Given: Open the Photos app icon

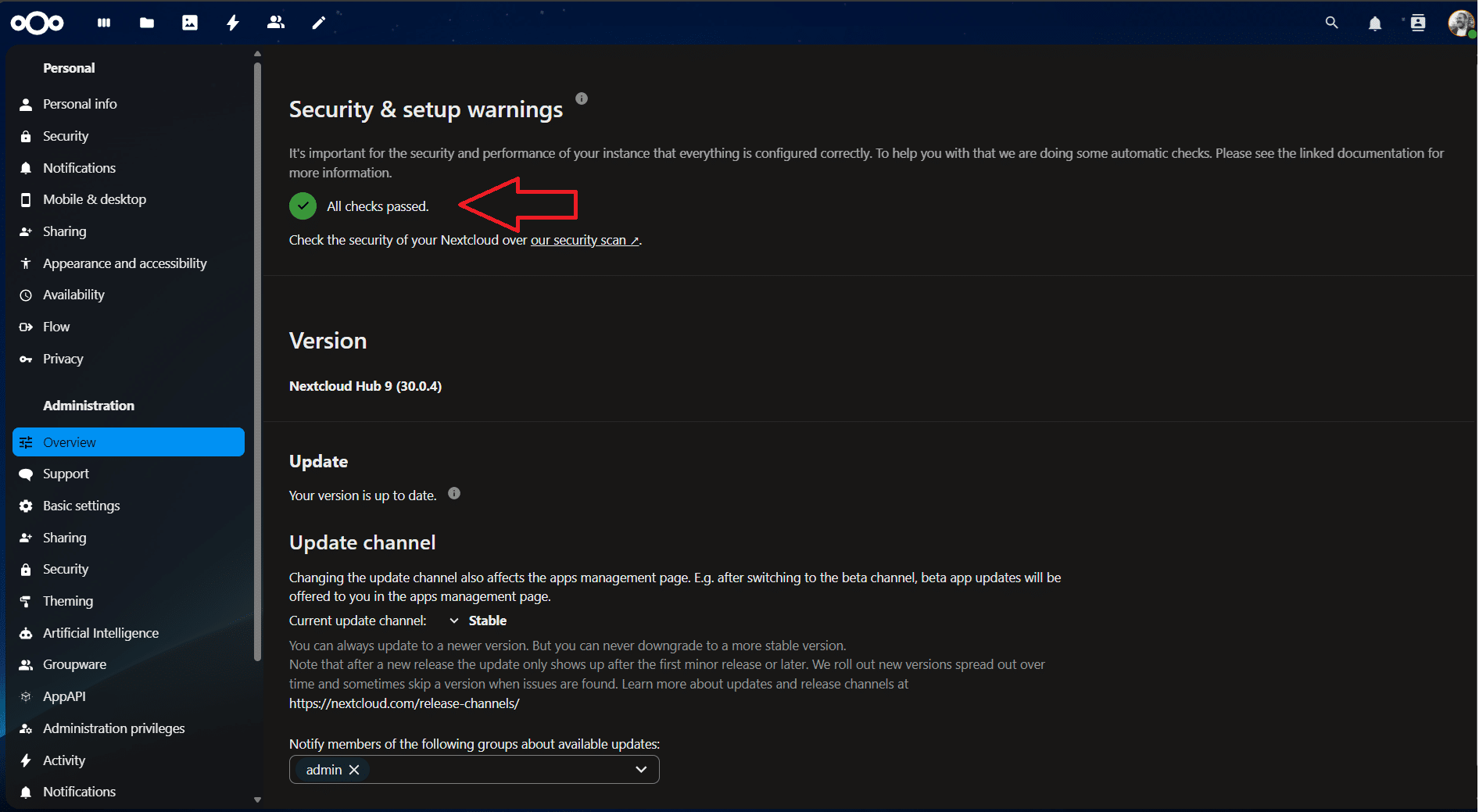Looking at the screenshot, I should [190, 23].
